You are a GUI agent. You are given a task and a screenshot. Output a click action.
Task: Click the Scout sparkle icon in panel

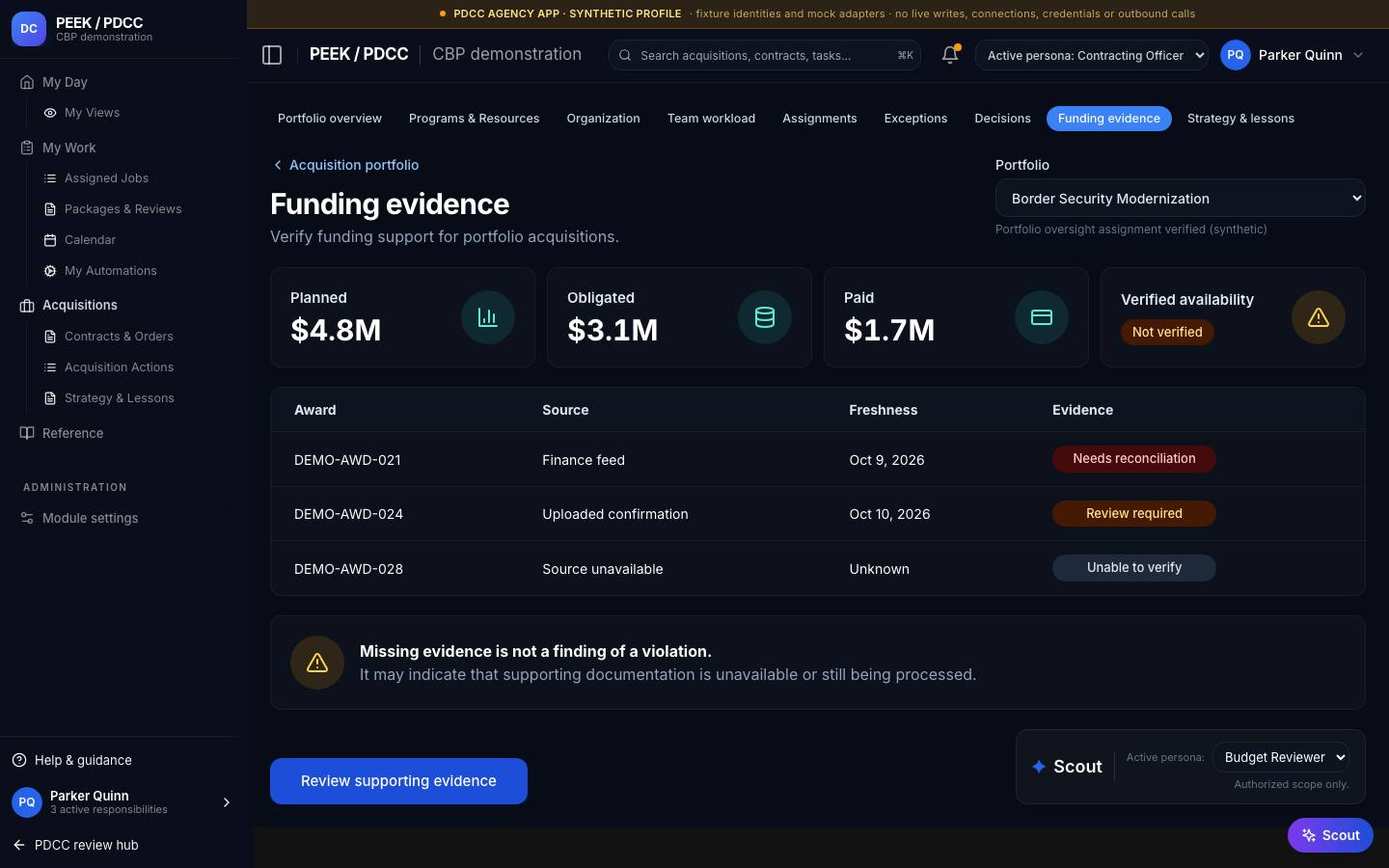[x=1039, y=766]
